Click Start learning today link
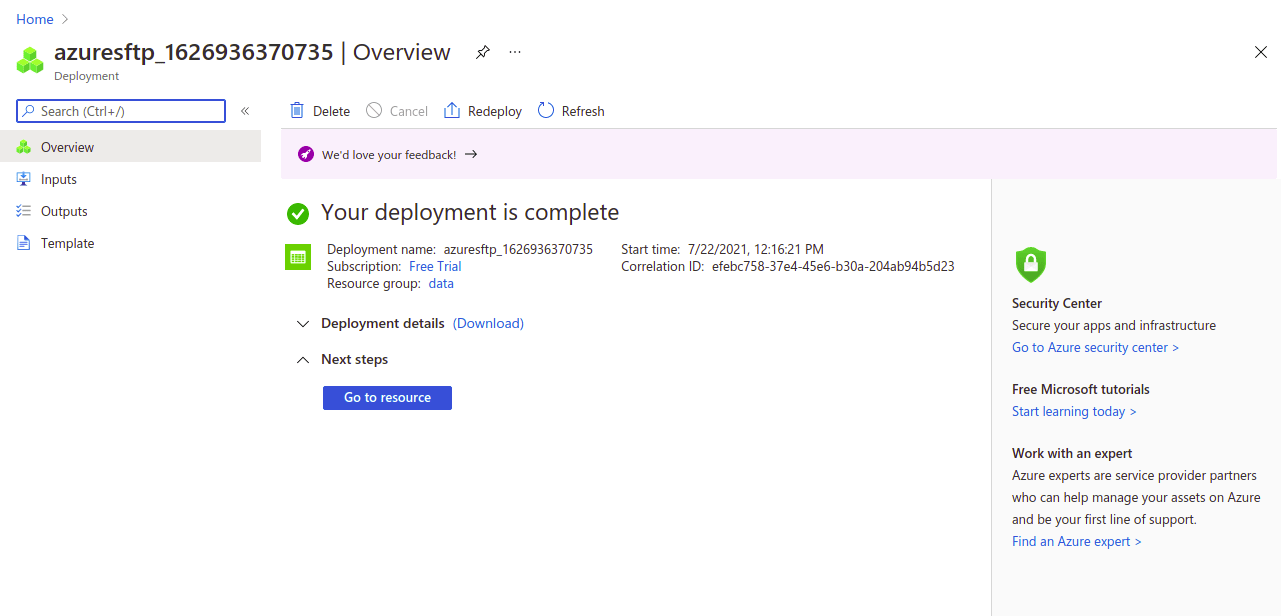 [x=1074, y=411]
